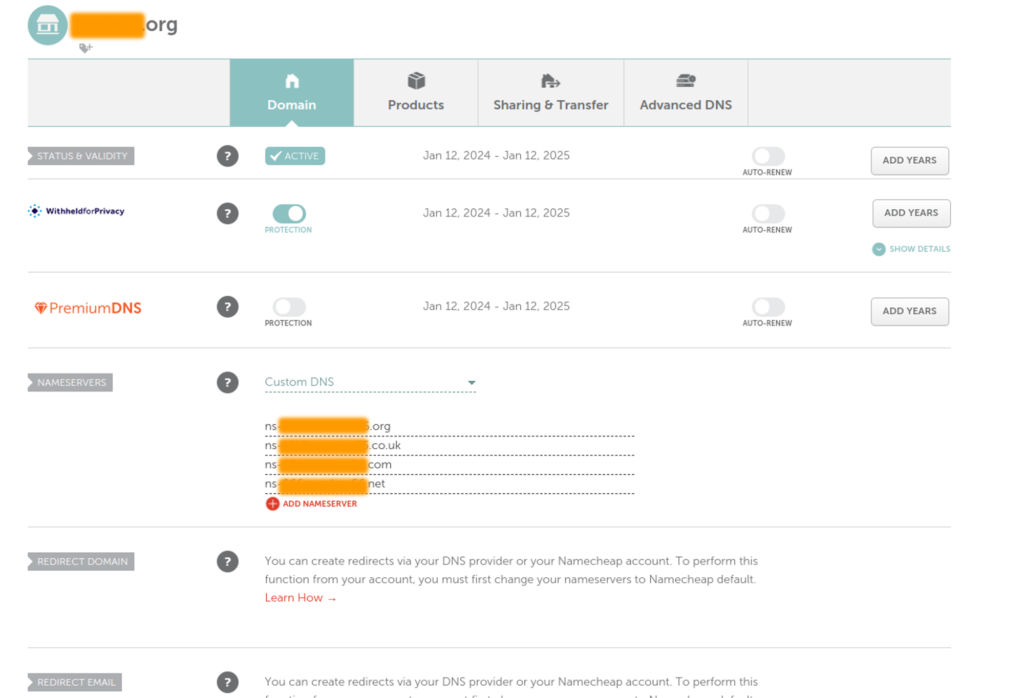Image resolution: width=1024 pixels, height=698 pixels.
Task: Click the tag icon under the domain title
Action: coord(85,47)
